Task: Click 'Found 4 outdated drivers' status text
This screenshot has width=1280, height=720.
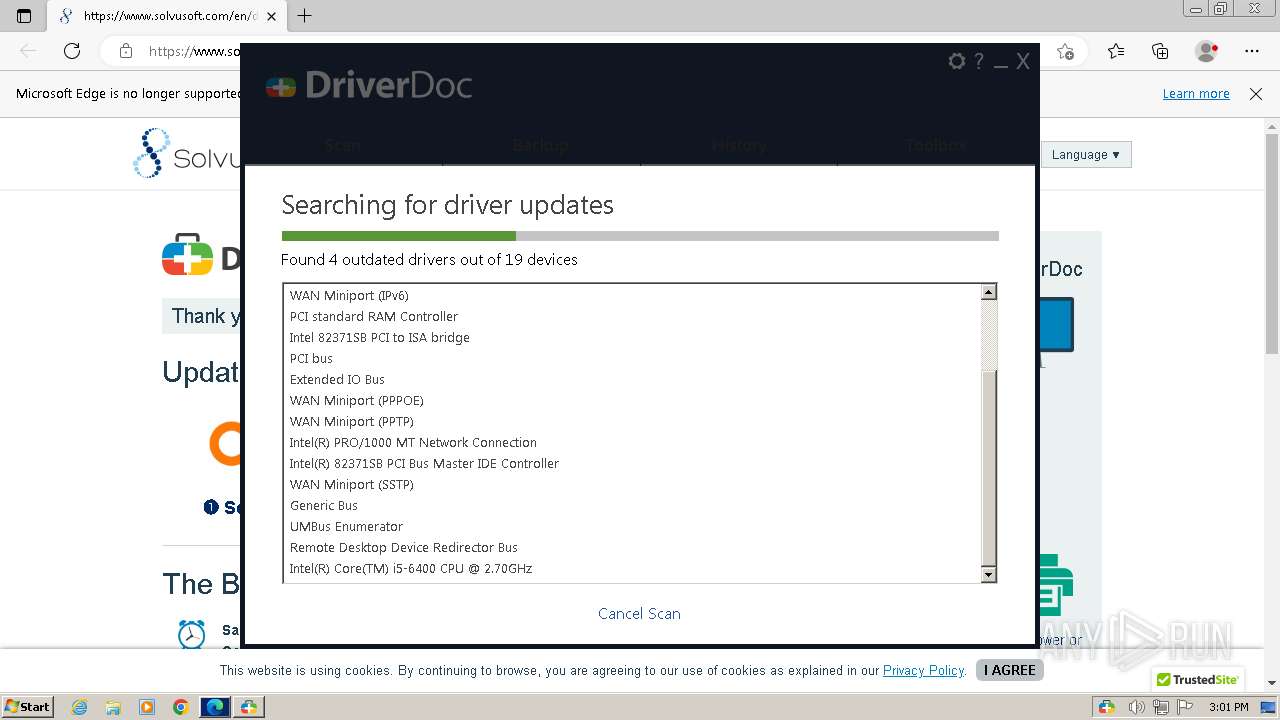Action: (429, 260)
